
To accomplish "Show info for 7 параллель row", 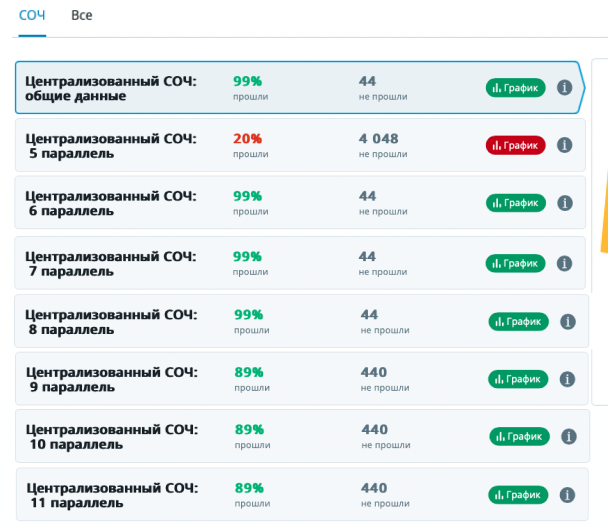I will click(564, 264).
